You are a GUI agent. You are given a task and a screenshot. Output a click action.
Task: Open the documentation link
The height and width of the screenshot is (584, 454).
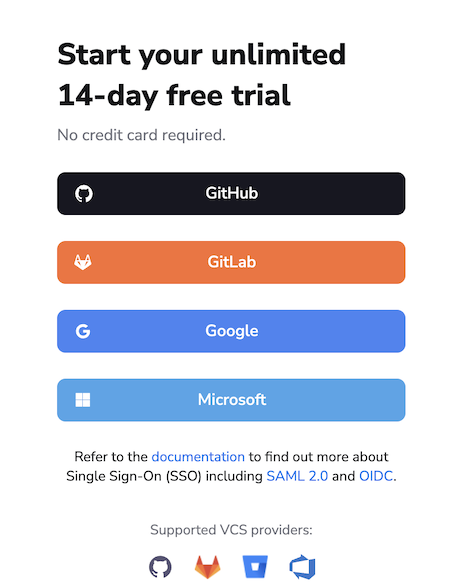[x=198, y=457]
